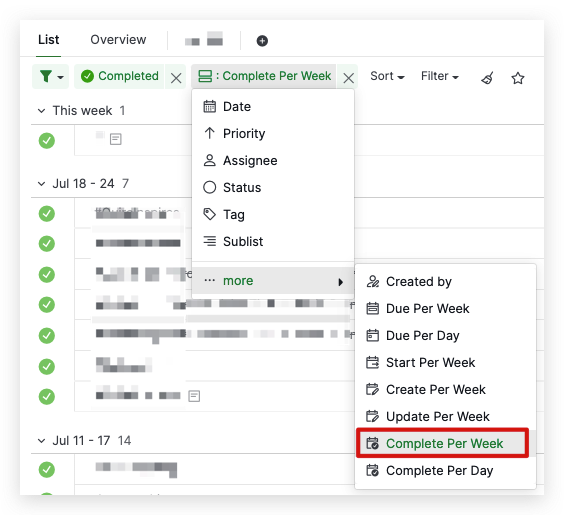
Task: Remove the Completed filter chip
Action: (x=176, y=77)
